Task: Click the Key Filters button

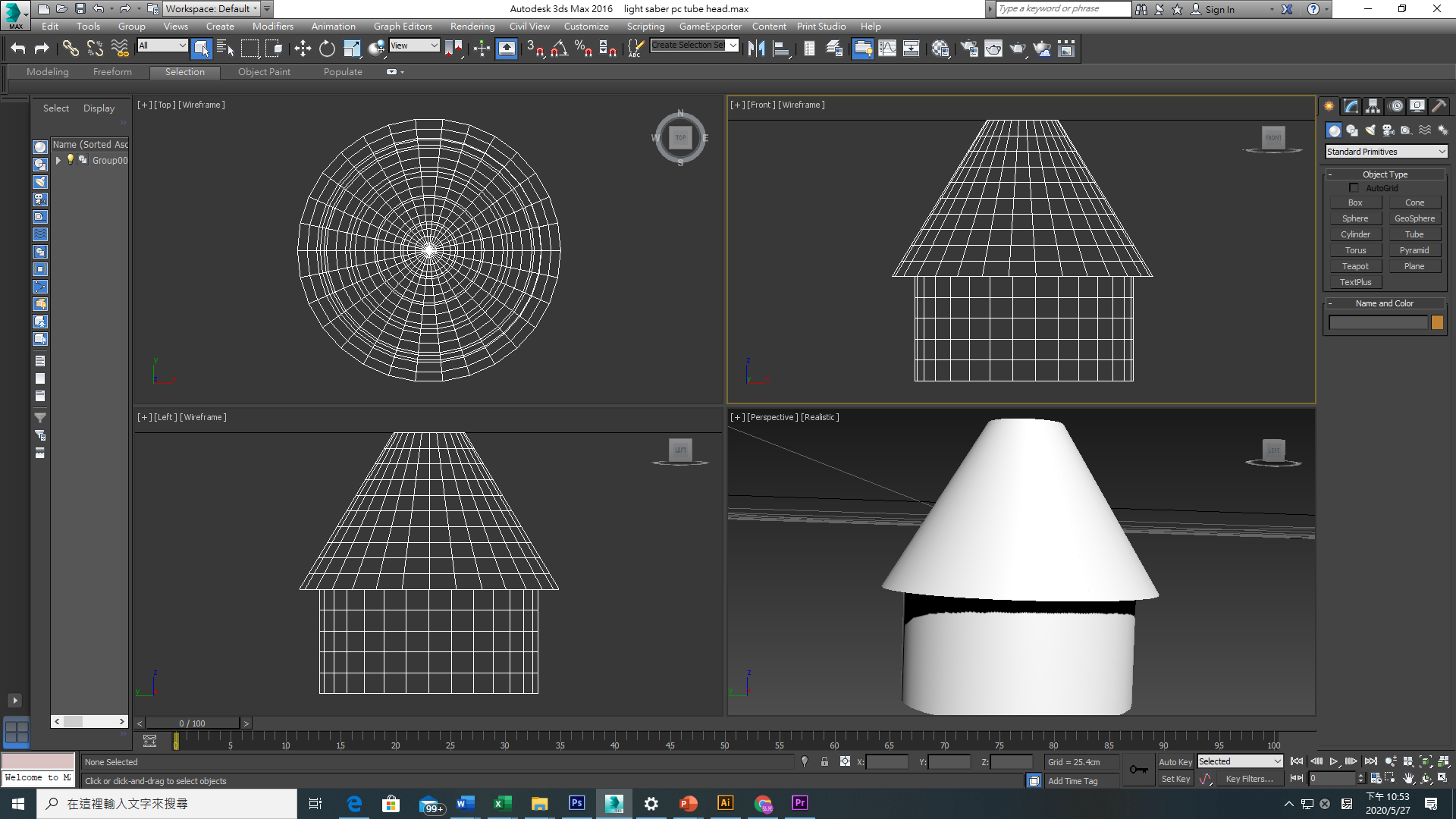Action: coord(1250,779)
